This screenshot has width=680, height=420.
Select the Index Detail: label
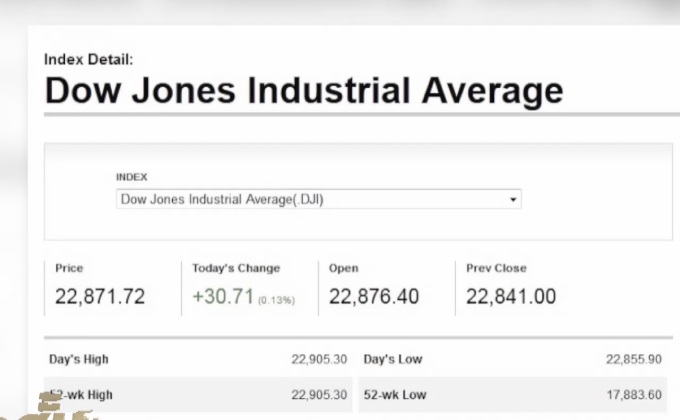pos(88,60)
